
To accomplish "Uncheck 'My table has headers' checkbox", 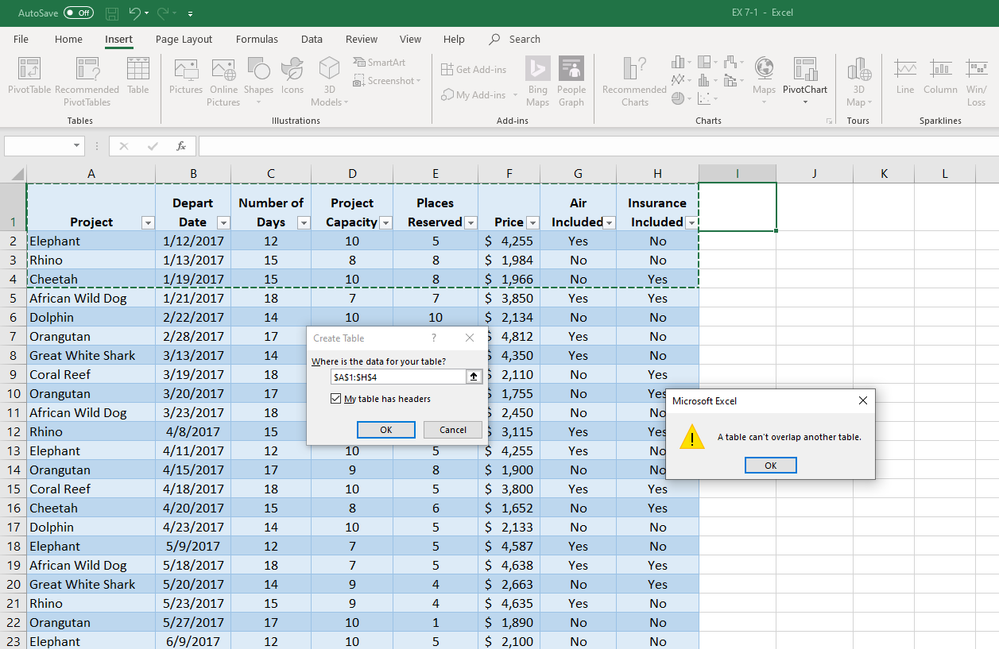I will tap(336, 399).
